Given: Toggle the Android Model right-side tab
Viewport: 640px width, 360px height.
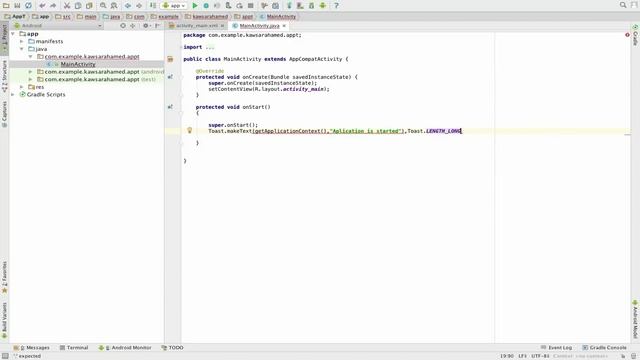Looking at the screenshot, I should 635,319.
